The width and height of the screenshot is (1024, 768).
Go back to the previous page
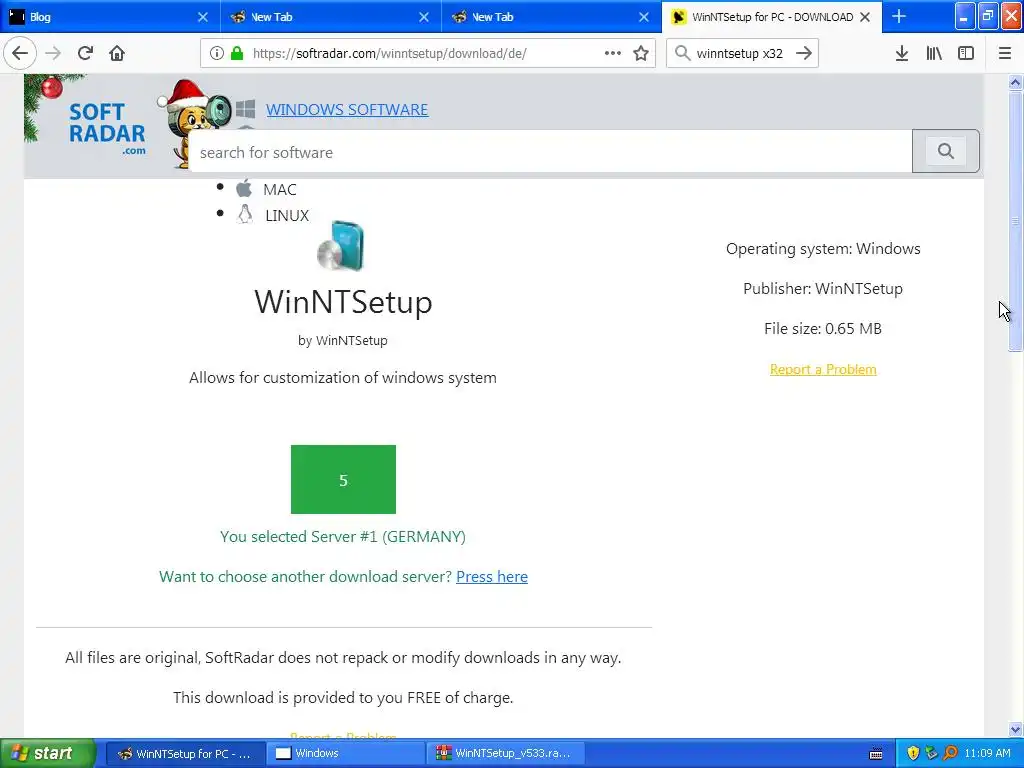click(20, 53)
